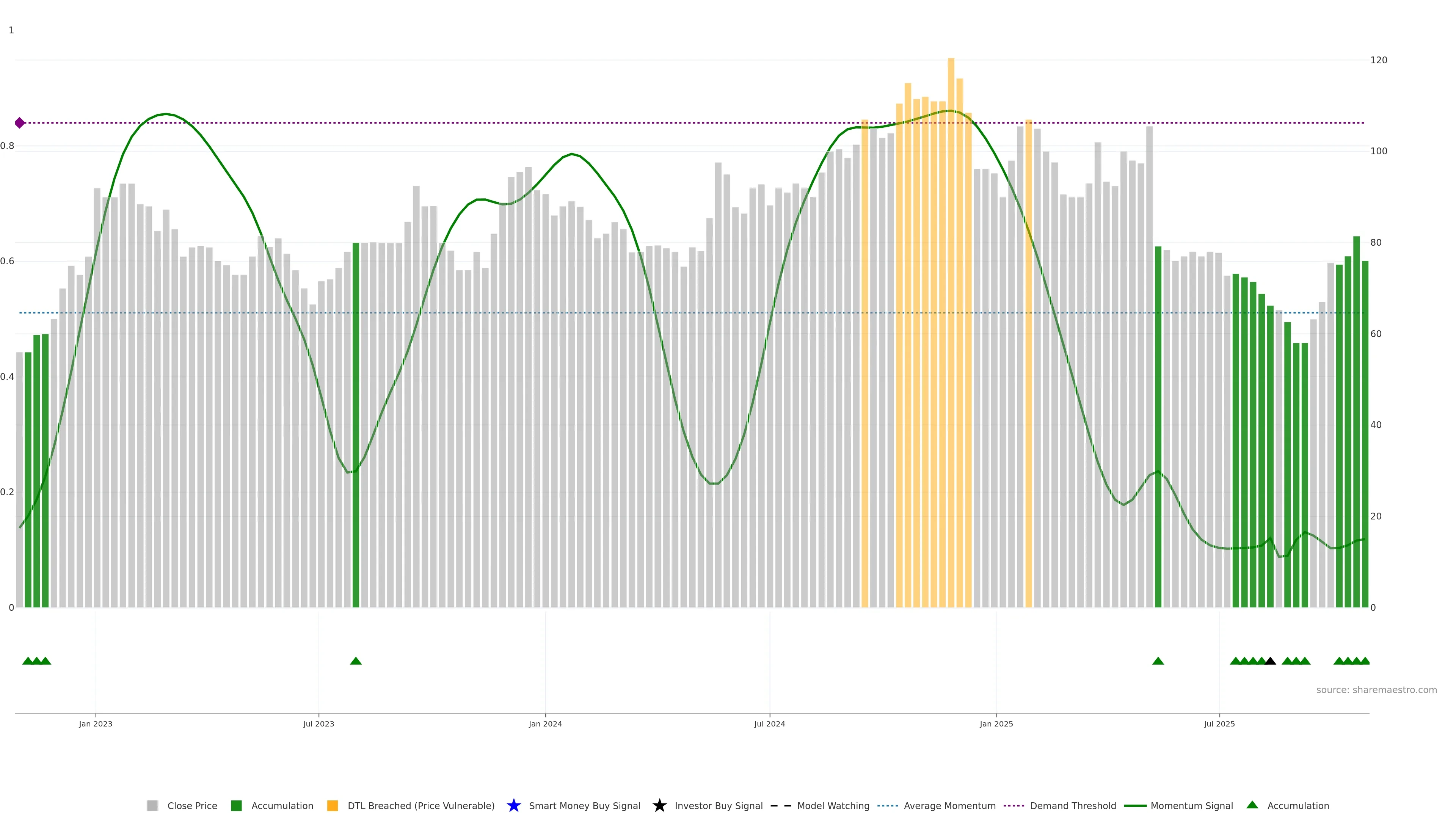This screenshot has width=1456, height=819.
Task: Click the Jul 2025 x-axis label
Action: pos(1219,723)
